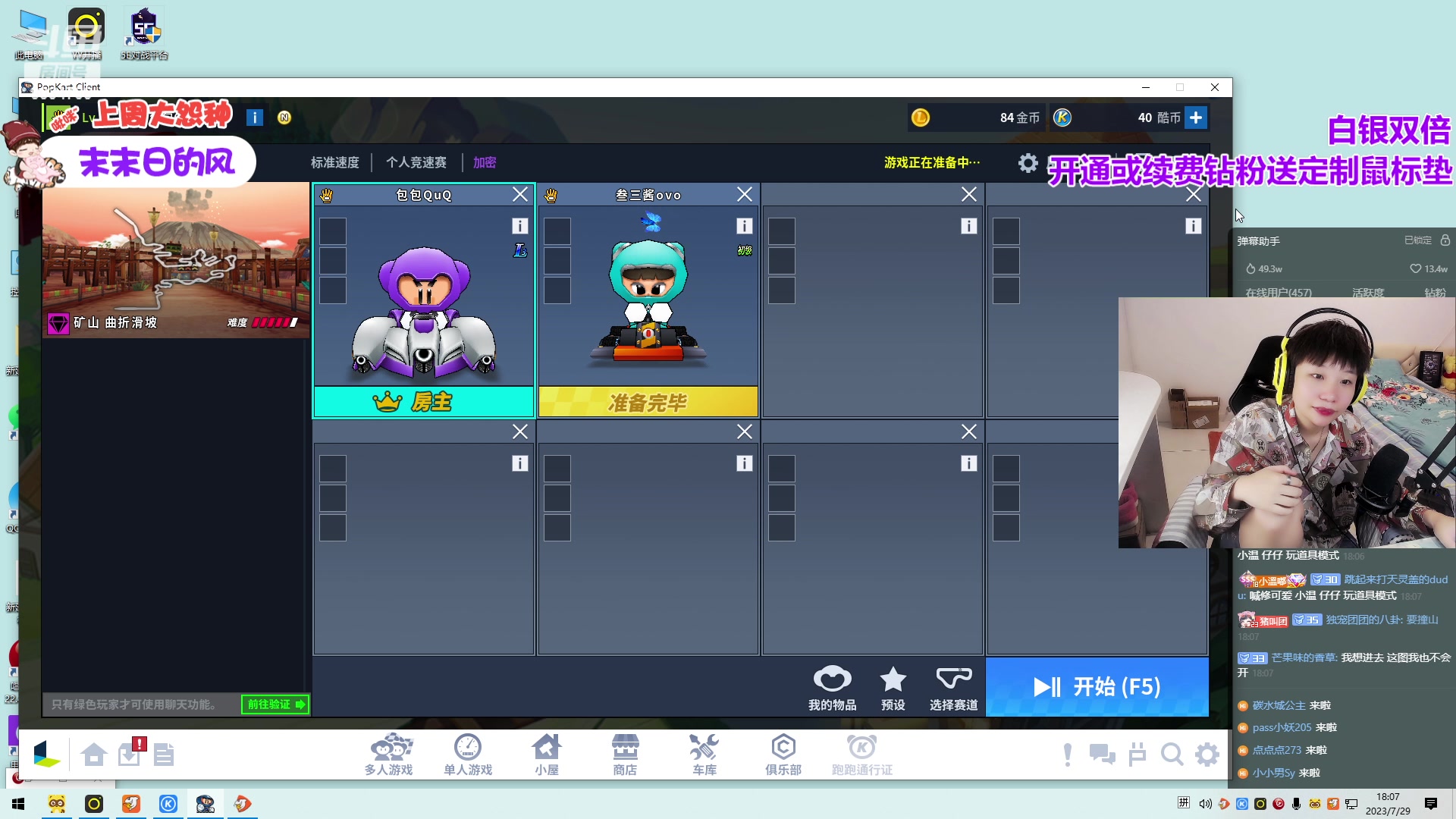Open room settings gear icon
This screenshot has width=1456, height=819.
click(x=1028, y=162)
